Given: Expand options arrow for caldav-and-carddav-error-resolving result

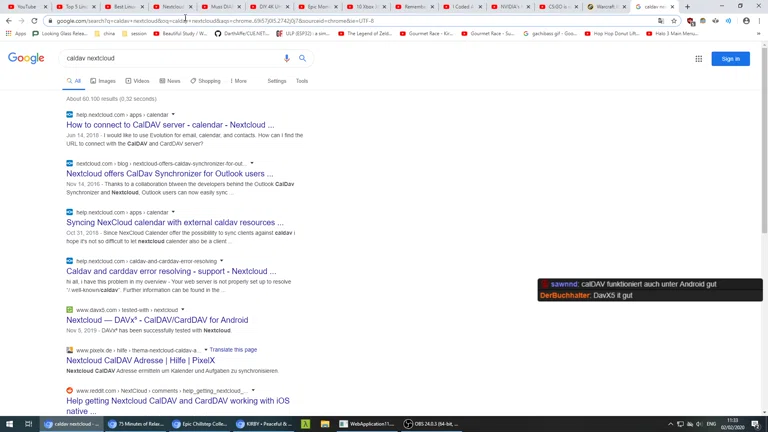Looking at the screenshot, I should coord(221,261).
